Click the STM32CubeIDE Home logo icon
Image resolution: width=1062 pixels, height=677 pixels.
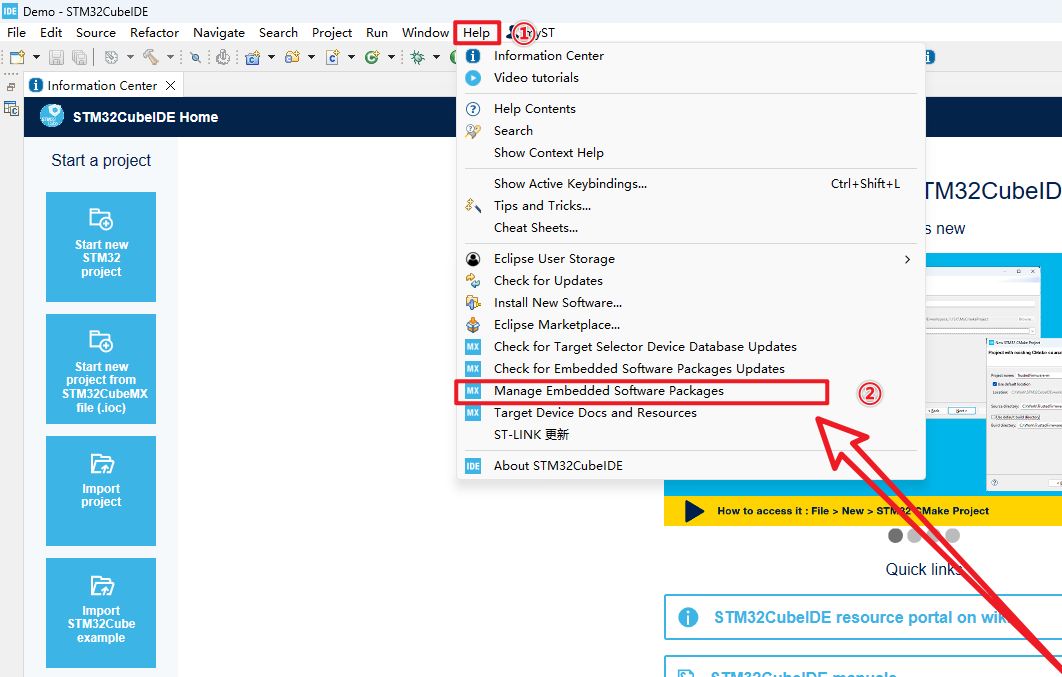click(x=52, y=116)
